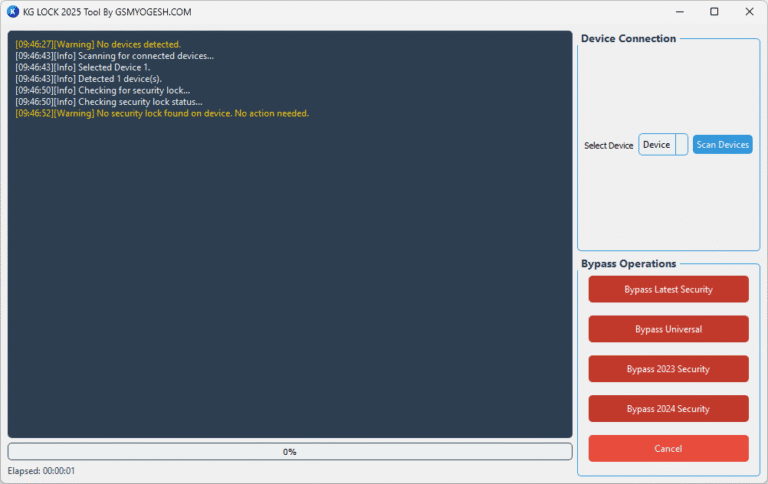Click the 'Detected 1 device(s).' log entry
Viewport: 768px width, 484px height.
tap(89, 79)
